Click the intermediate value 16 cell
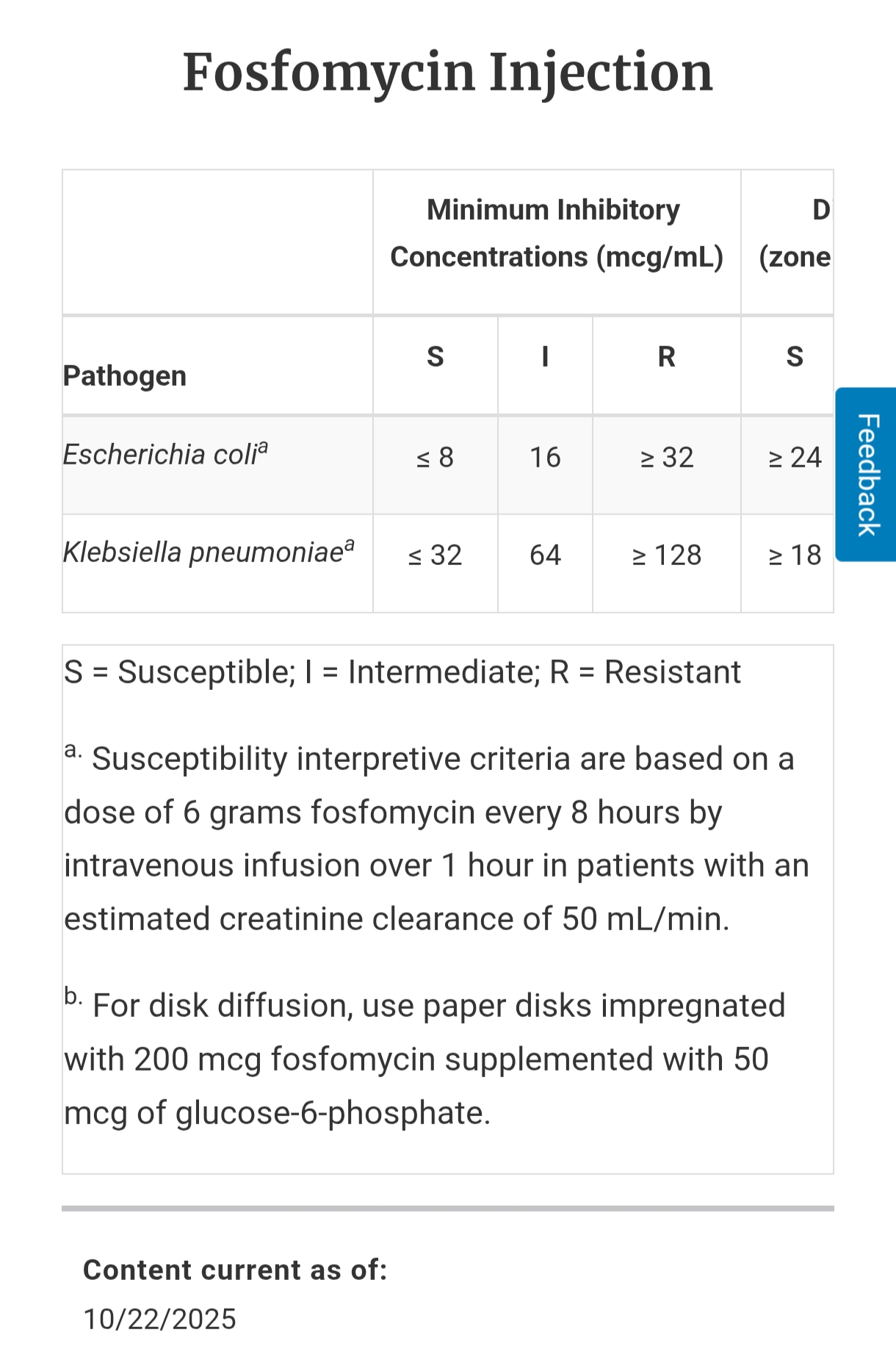 545,458
